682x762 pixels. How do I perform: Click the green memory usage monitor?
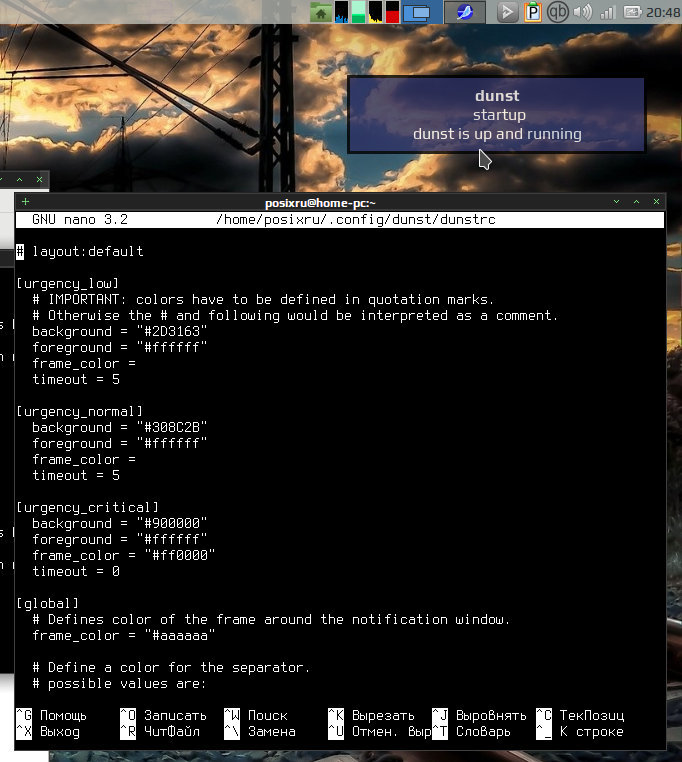359,12
